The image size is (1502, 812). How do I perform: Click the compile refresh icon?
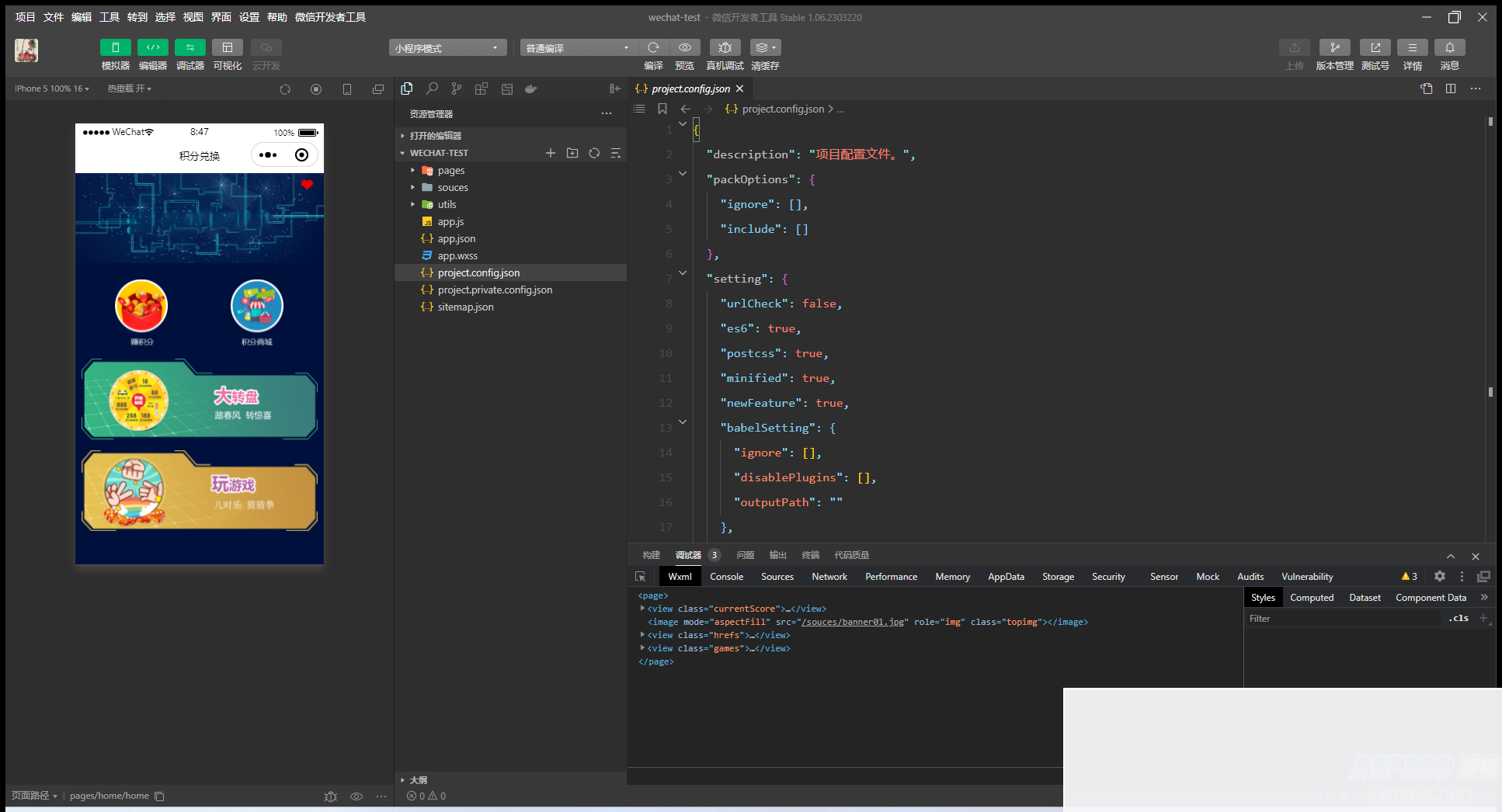tap(653, 48)
